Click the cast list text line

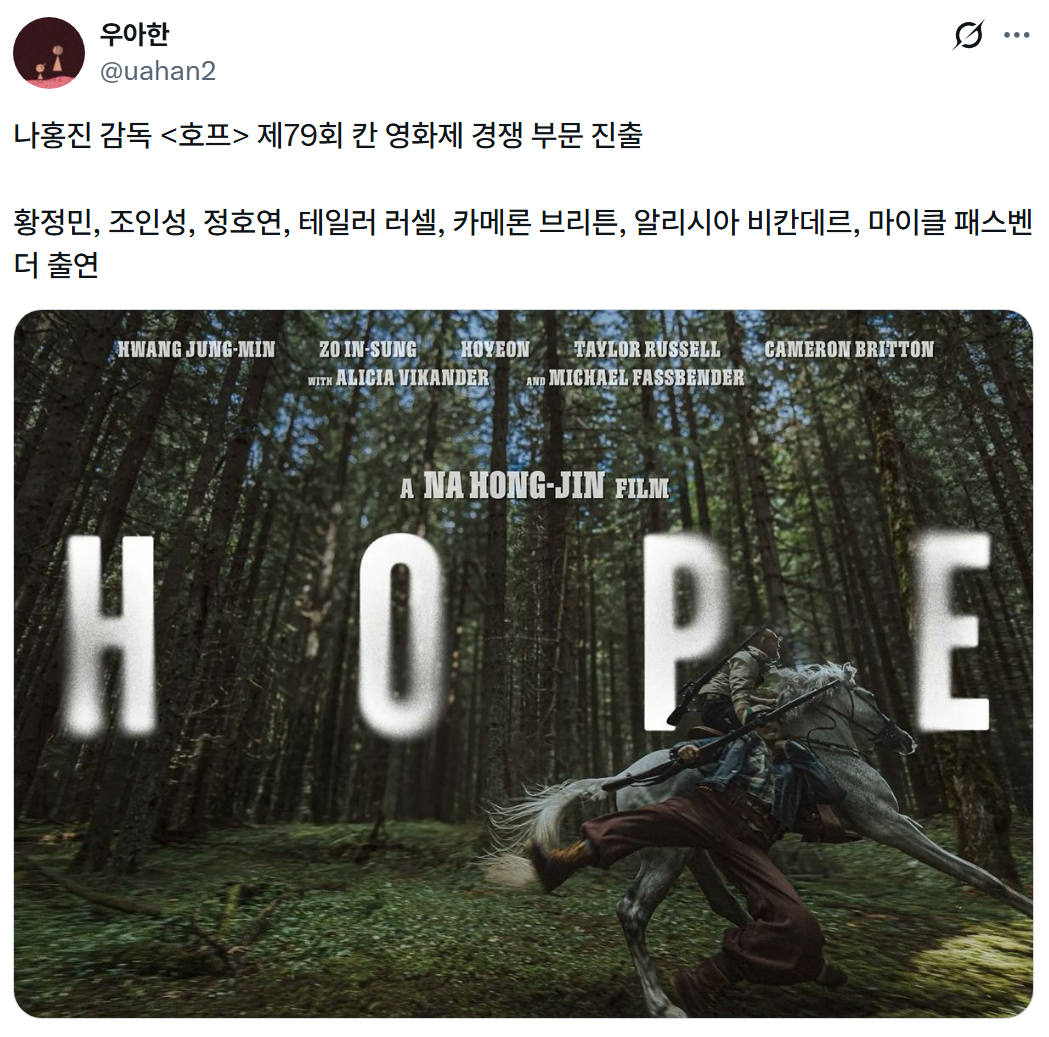pos(524,243)
